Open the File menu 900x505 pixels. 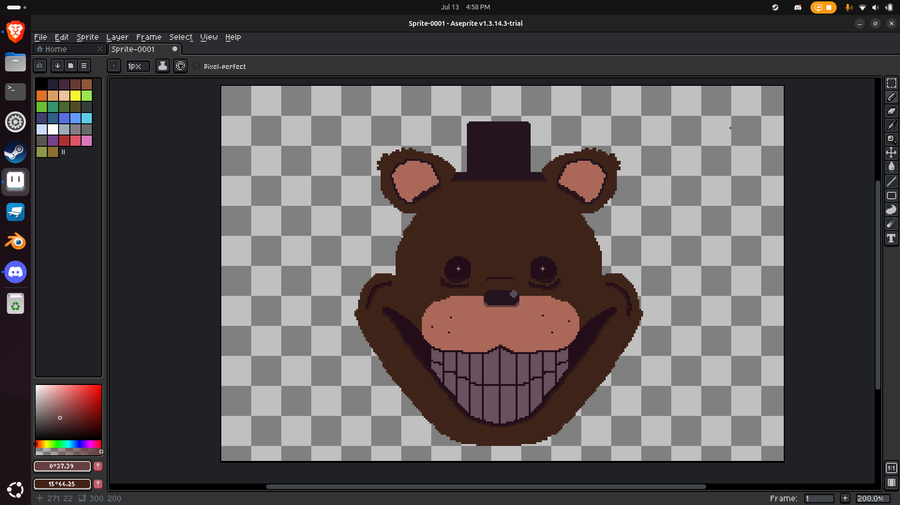[41, 37]
